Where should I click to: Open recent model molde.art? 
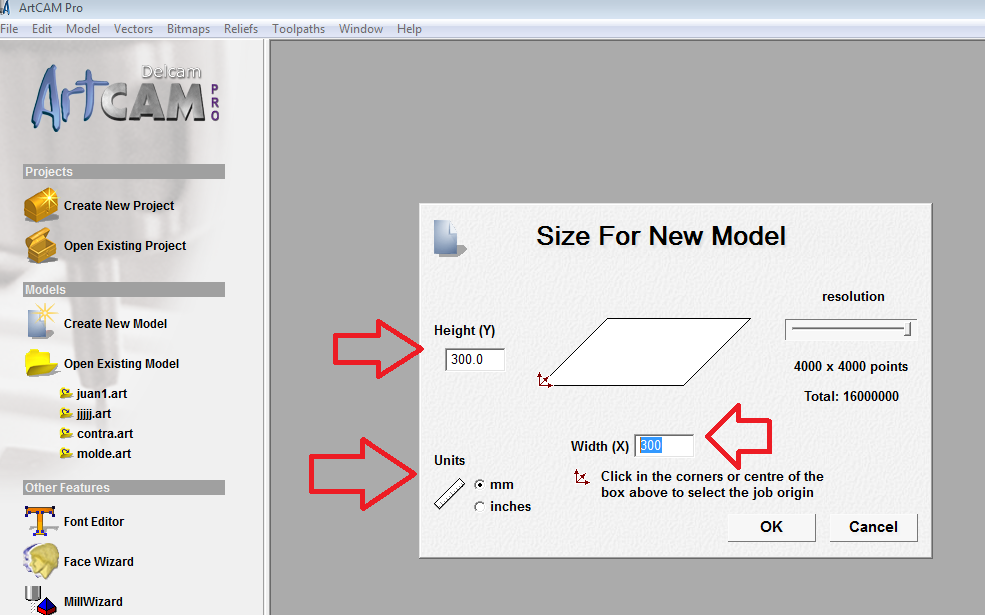point(104,454)
